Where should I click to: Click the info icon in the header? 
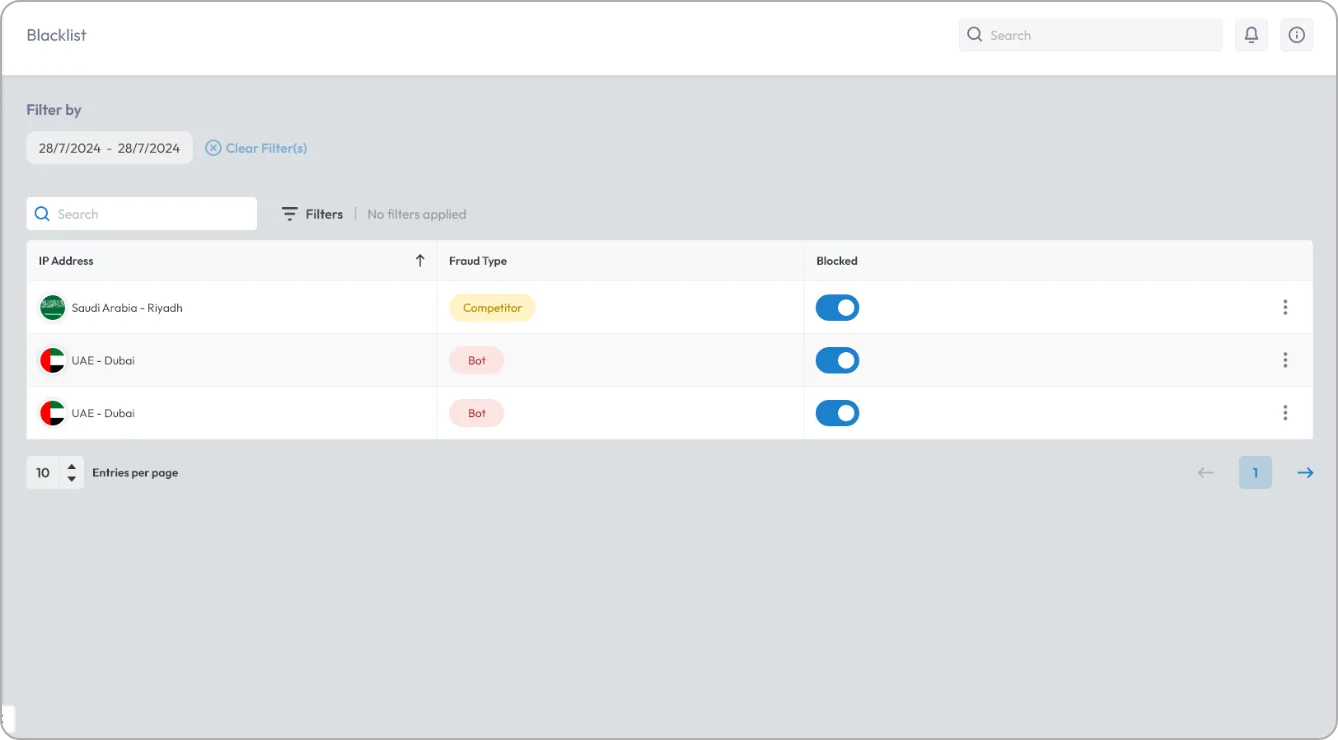click(1297, 34)
